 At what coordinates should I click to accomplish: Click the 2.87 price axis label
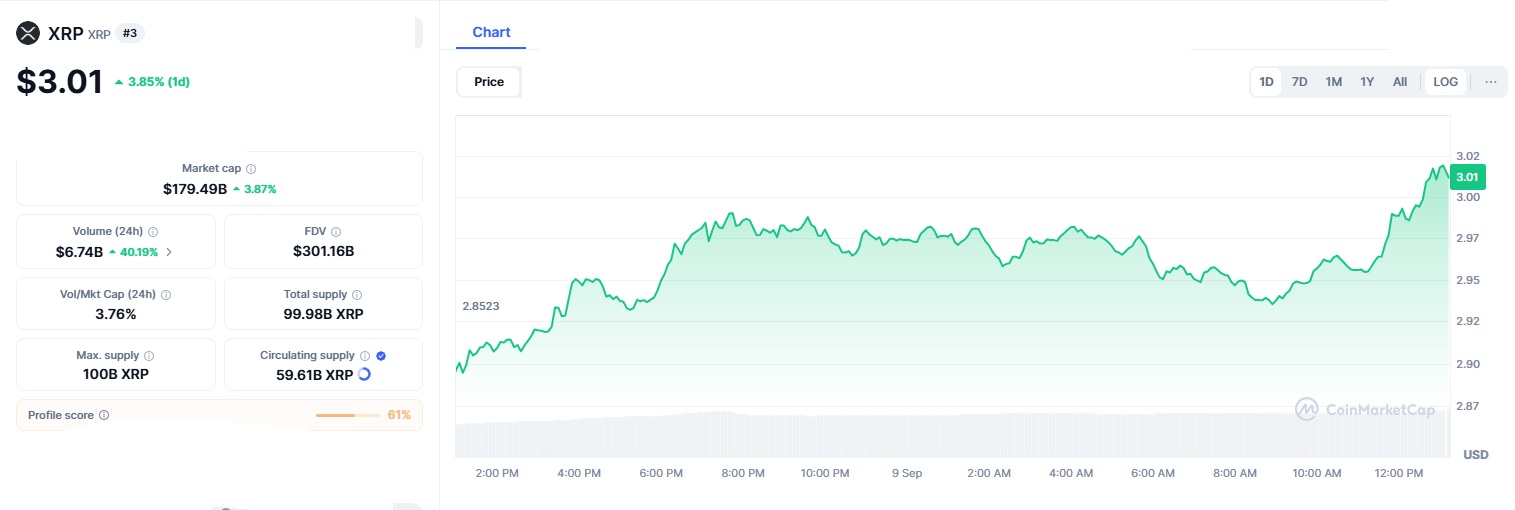pos(1467,406)
